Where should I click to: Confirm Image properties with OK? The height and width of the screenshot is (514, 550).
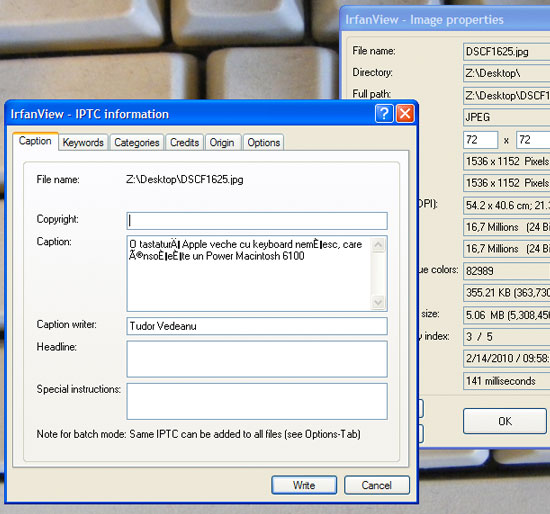[x=505, y=421]
